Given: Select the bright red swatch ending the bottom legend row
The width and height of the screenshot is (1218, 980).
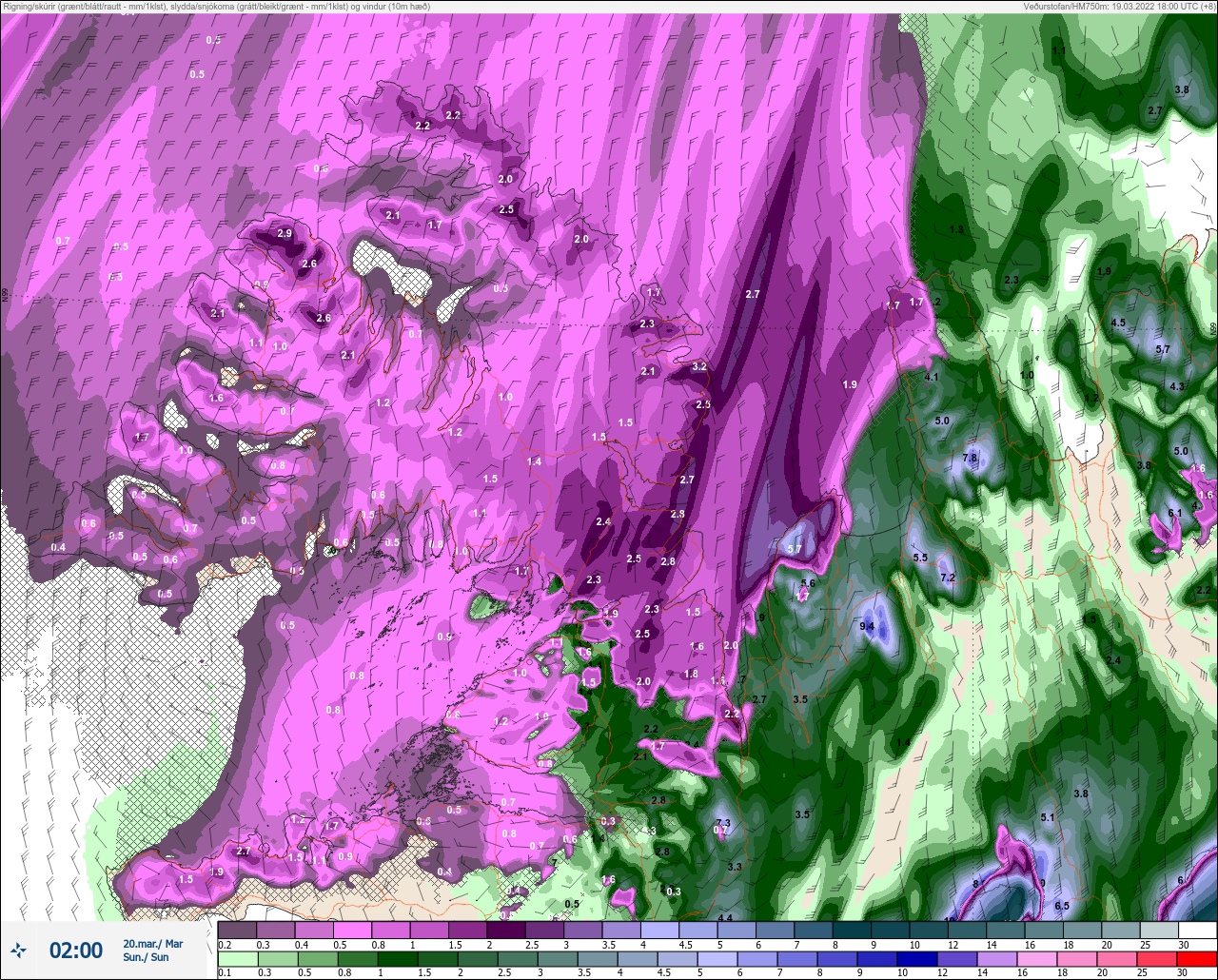Looking at the screenshot, I should [x=1198, y=959].
